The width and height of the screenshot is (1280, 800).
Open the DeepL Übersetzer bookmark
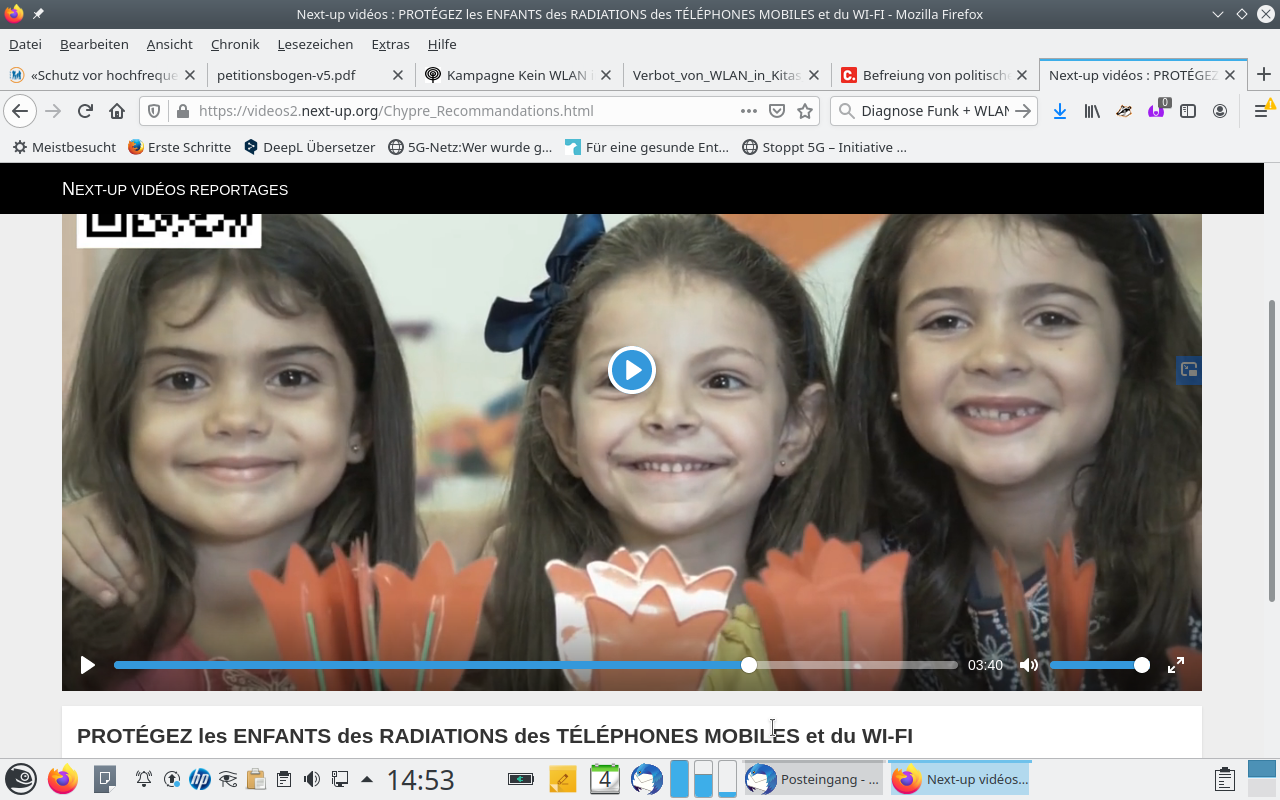318,147
